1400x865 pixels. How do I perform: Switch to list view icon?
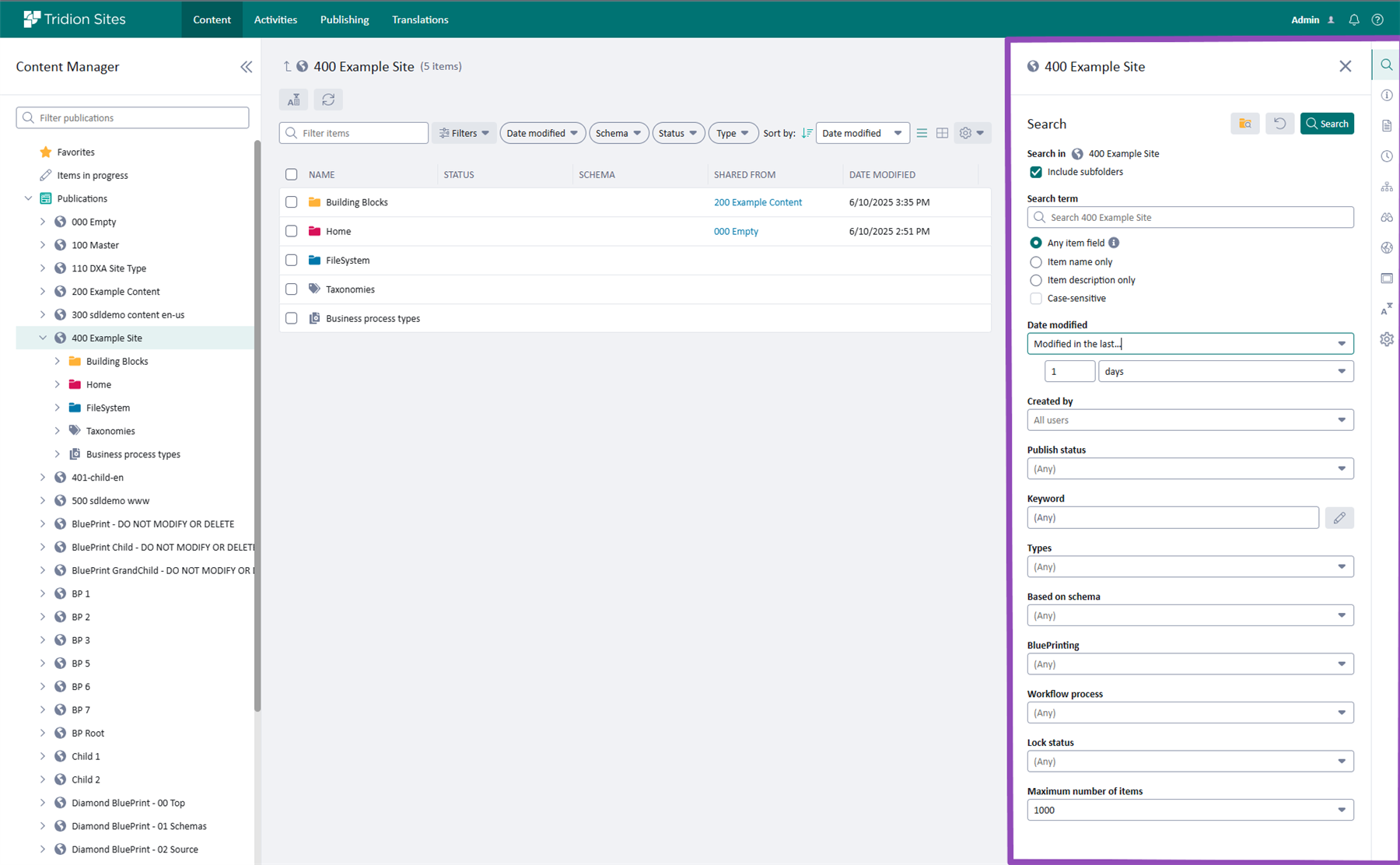tap(922, 133)
